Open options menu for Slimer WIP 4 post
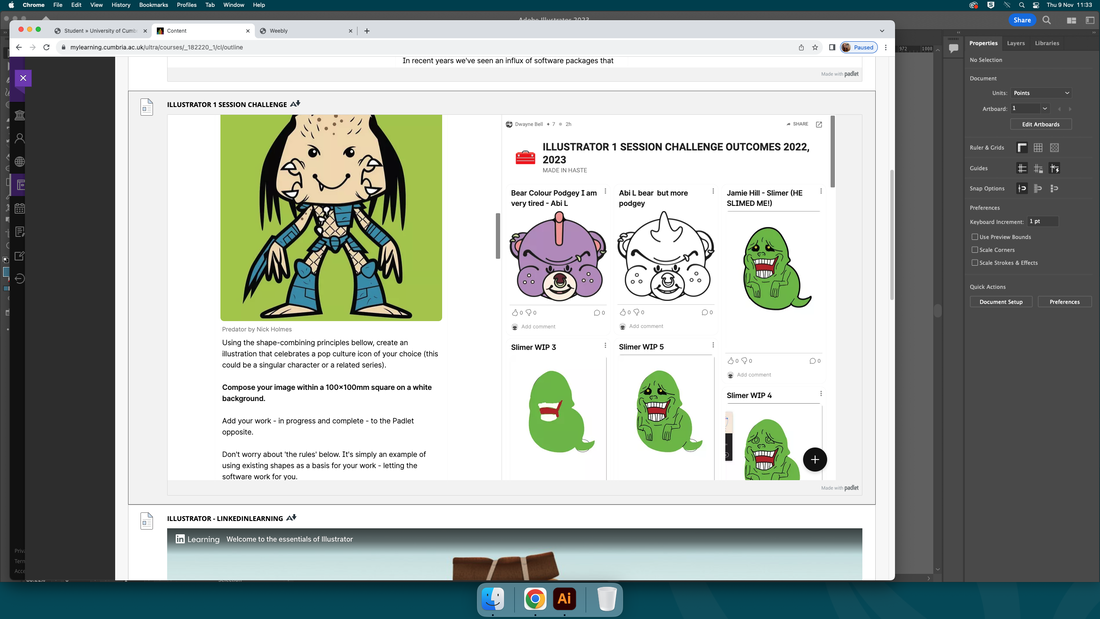Screen dimensions: 1100x619 [x=821, y=394]
